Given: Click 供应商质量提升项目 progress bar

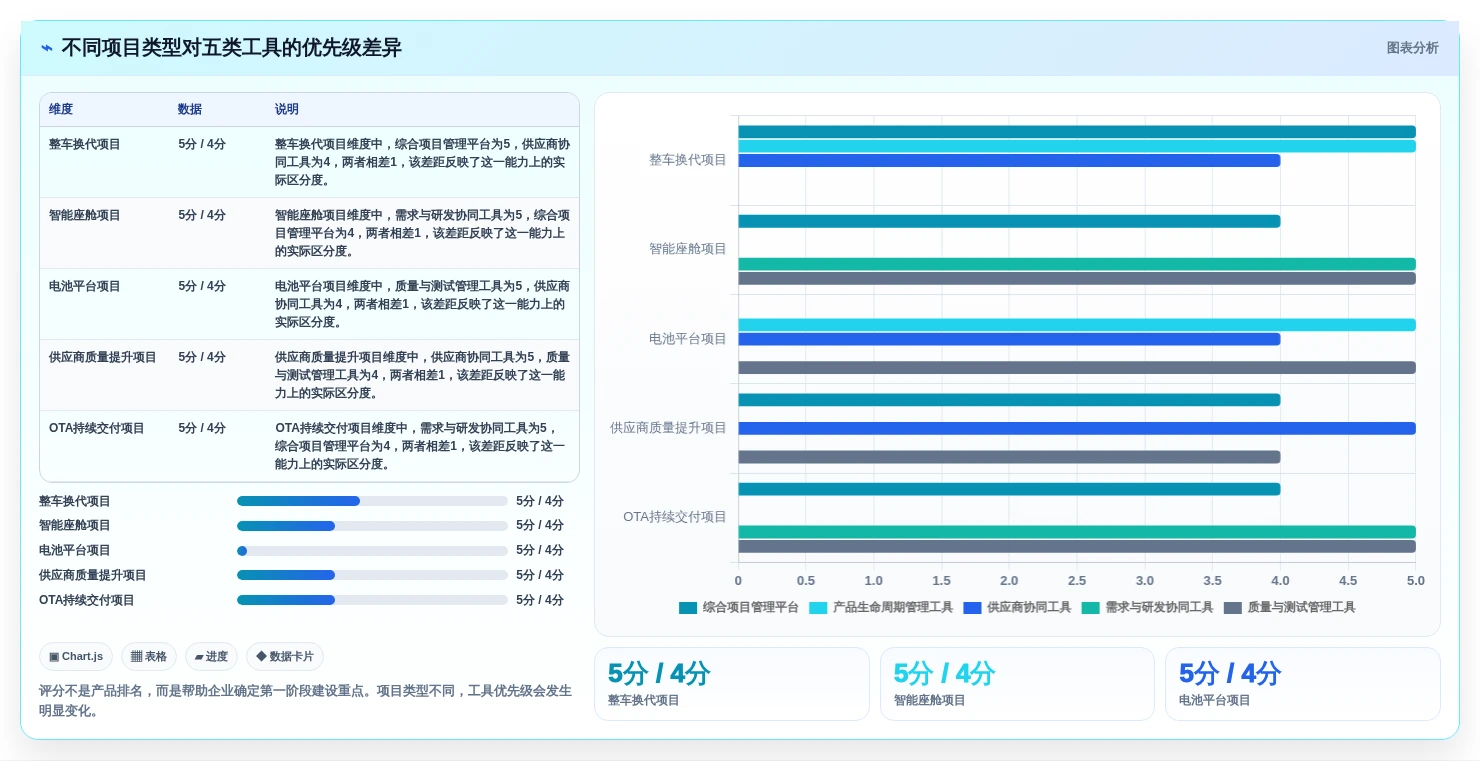Looking at the screenshot, I should (x=372, y=575).
